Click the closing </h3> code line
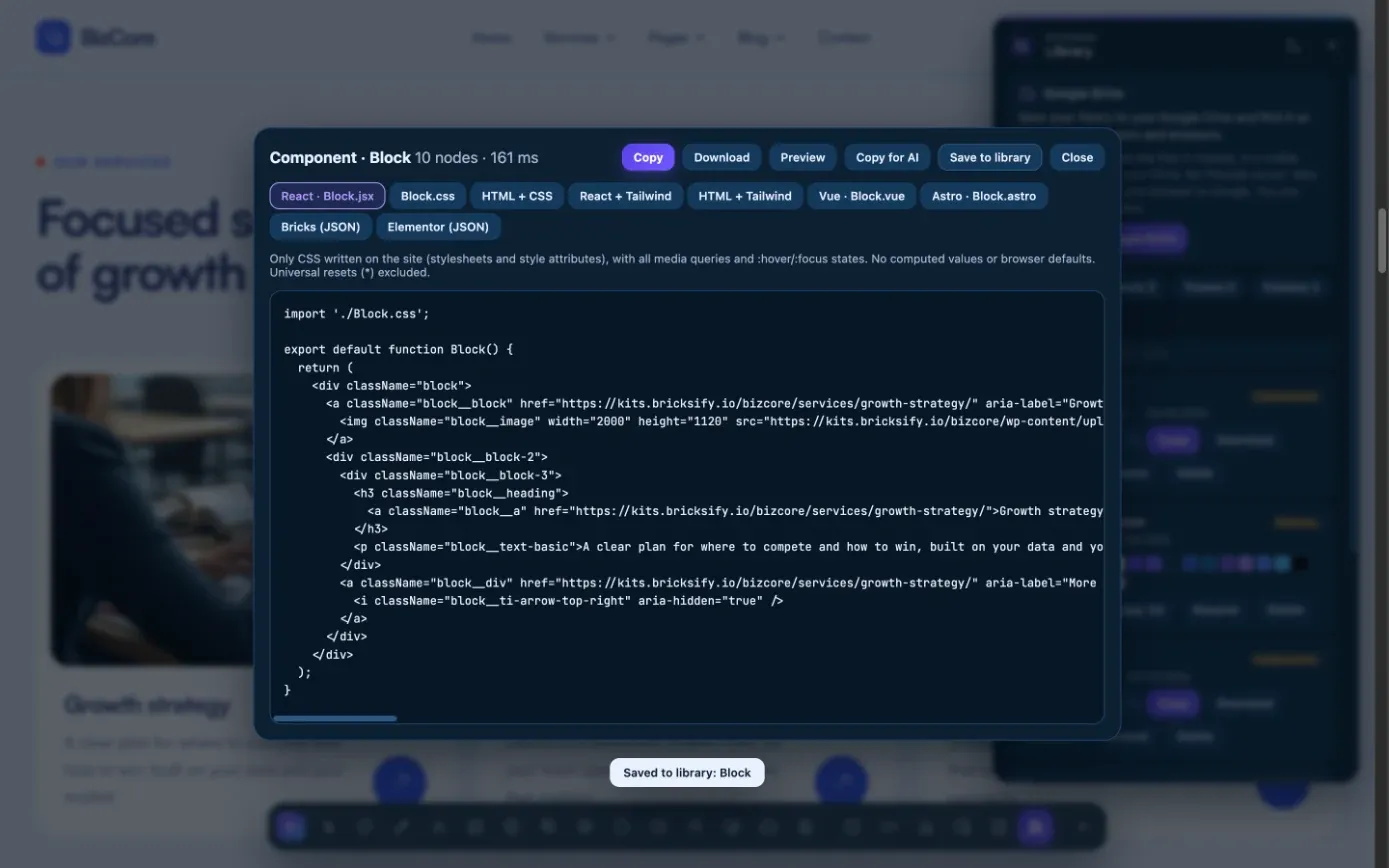 [371, 529]
